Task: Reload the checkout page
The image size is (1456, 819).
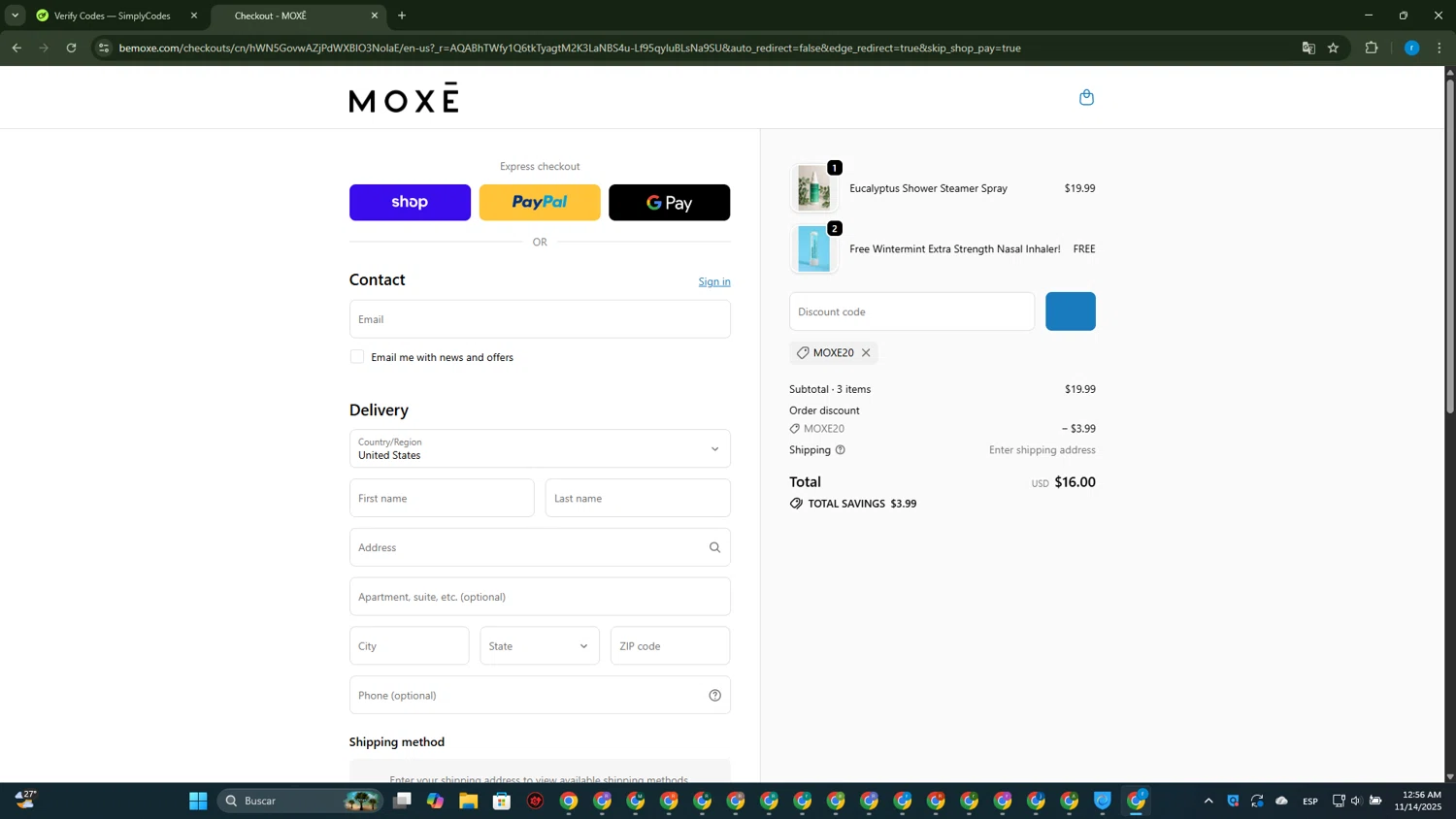Action: [71, 48]
